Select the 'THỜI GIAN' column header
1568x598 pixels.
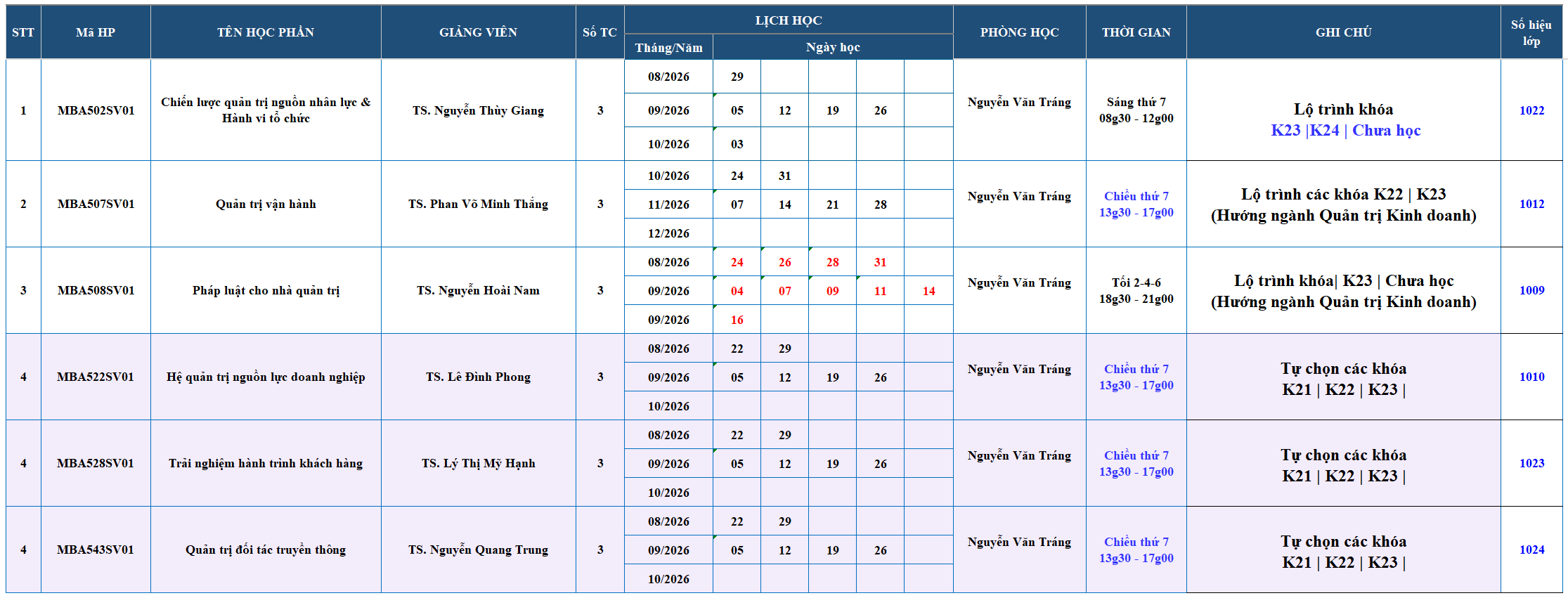coord(1136,32)
